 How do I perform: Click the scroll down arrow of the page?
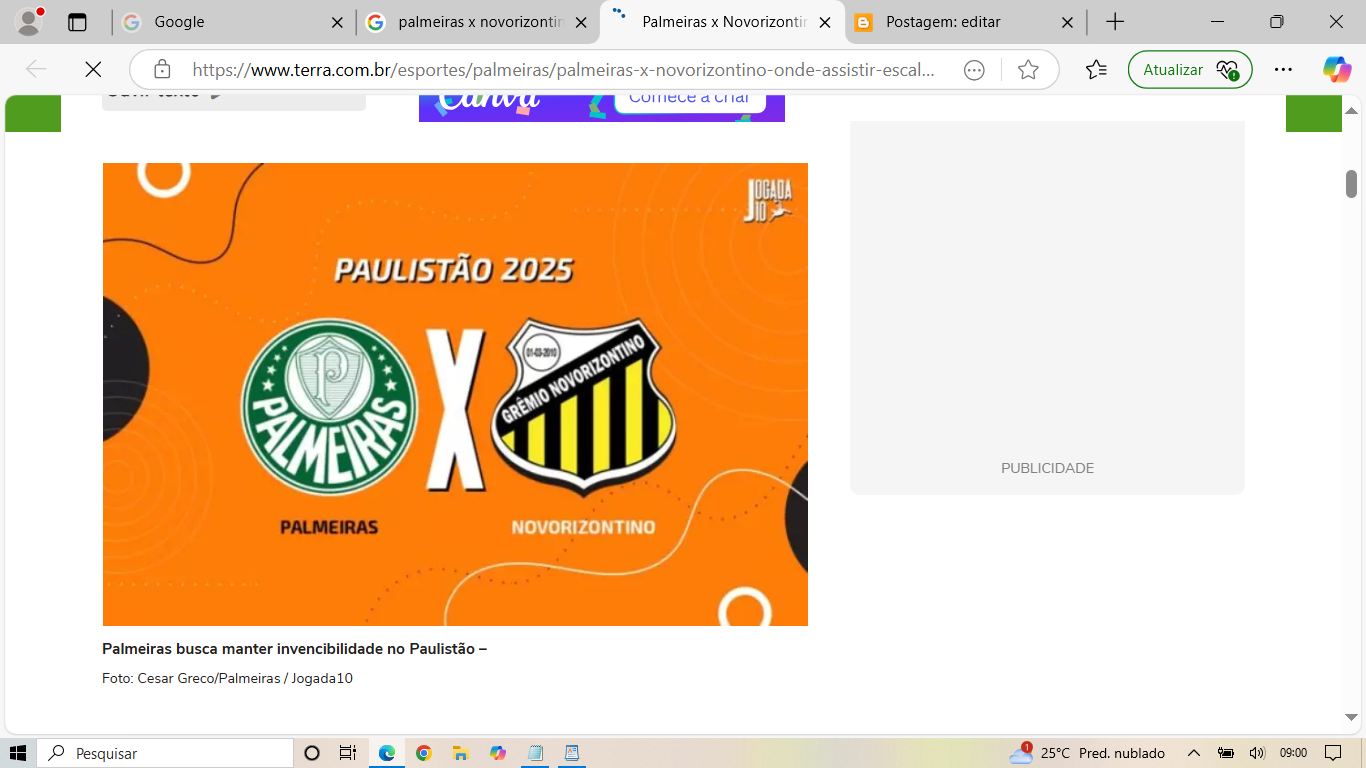pyautogui.click(x=1351, y=717)
